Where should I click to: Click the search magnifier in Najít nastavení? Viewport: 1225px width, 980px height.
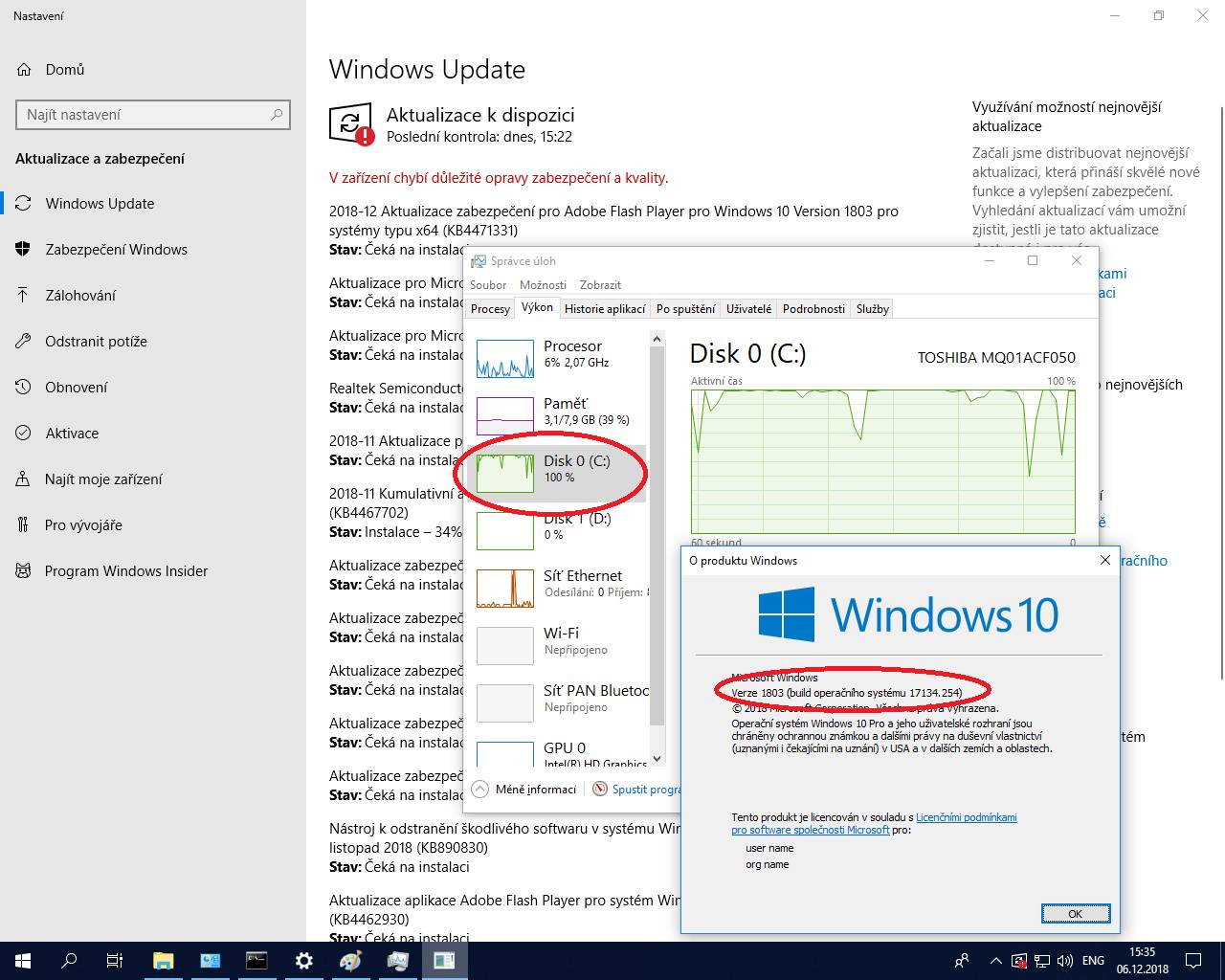pyautogui.click(x=278, y=114)
